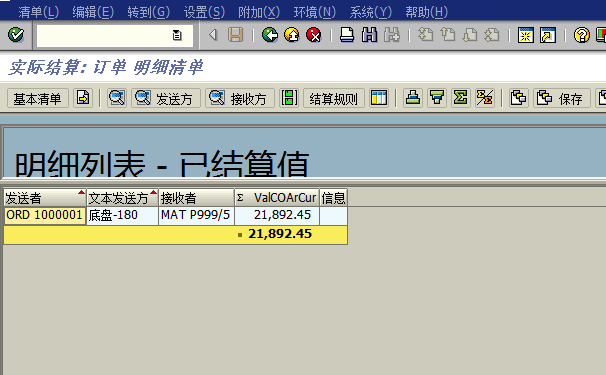Click the 基本清单 button

[37, 98]
